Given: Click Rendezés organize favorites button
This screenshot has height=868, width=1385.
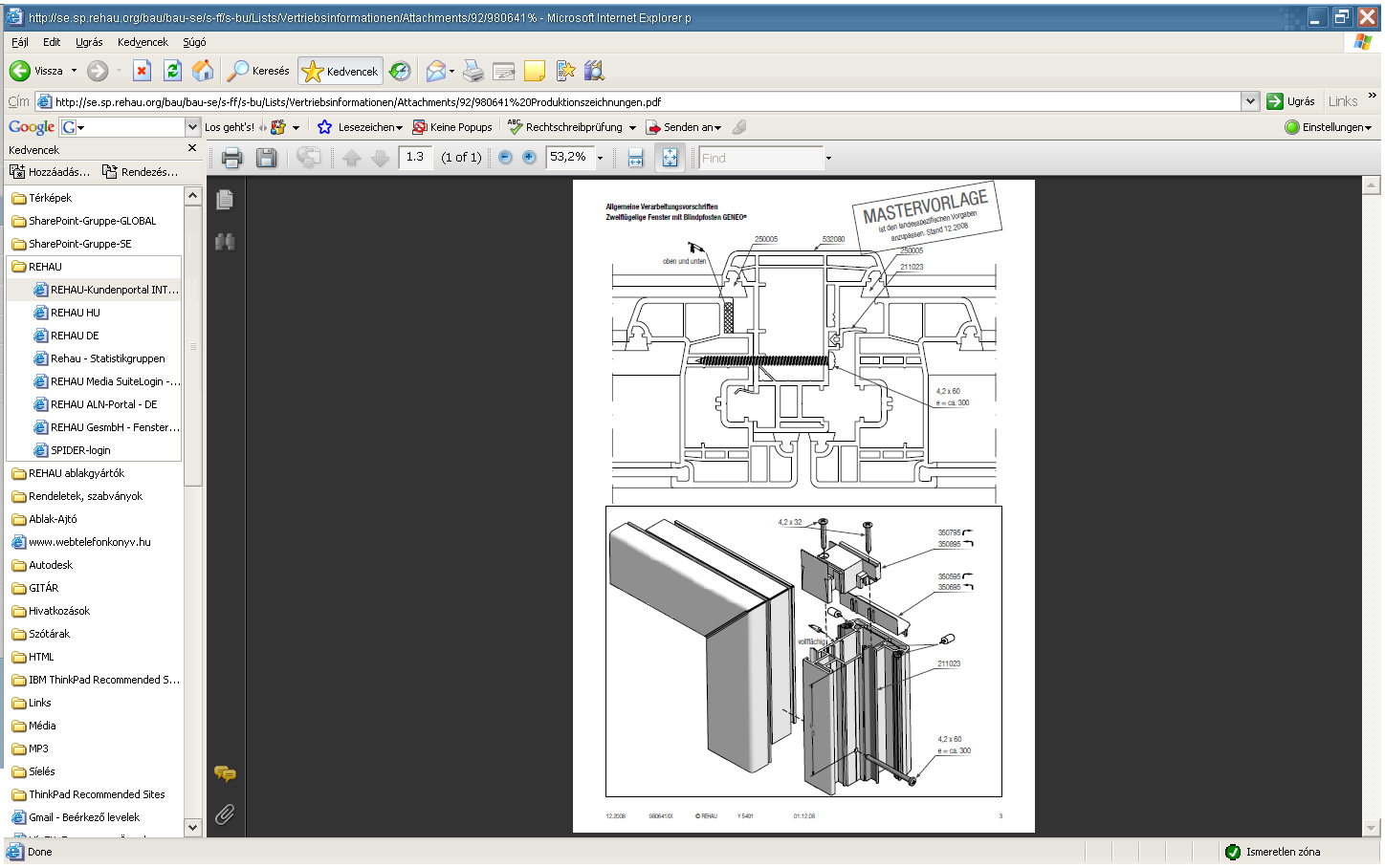Looking at the screenshot, I should point(140,172).
